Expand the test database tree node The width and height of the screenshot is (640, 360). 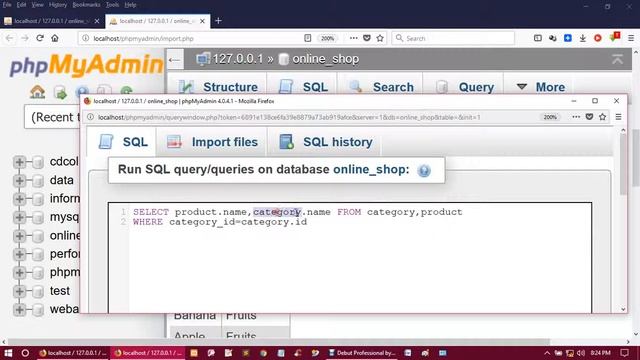click(x=19, y=291)
